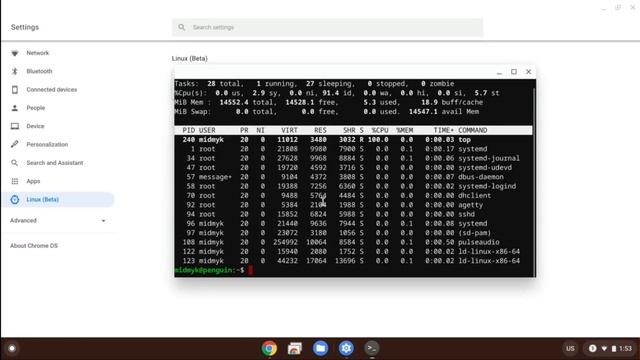Click the search magnifier in settings bar
This screenshot has height=360, width=640.
(x=182, y=27)
